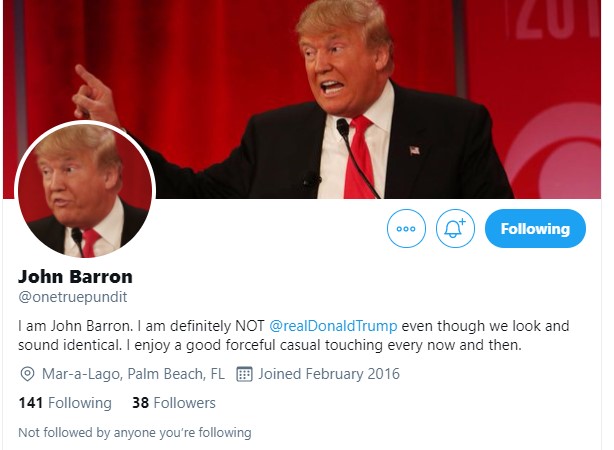This screenshot has height=450, width=614.
Task: Click Joined February 2016 text
Action: pyautogui.click(x=329, y=374)
